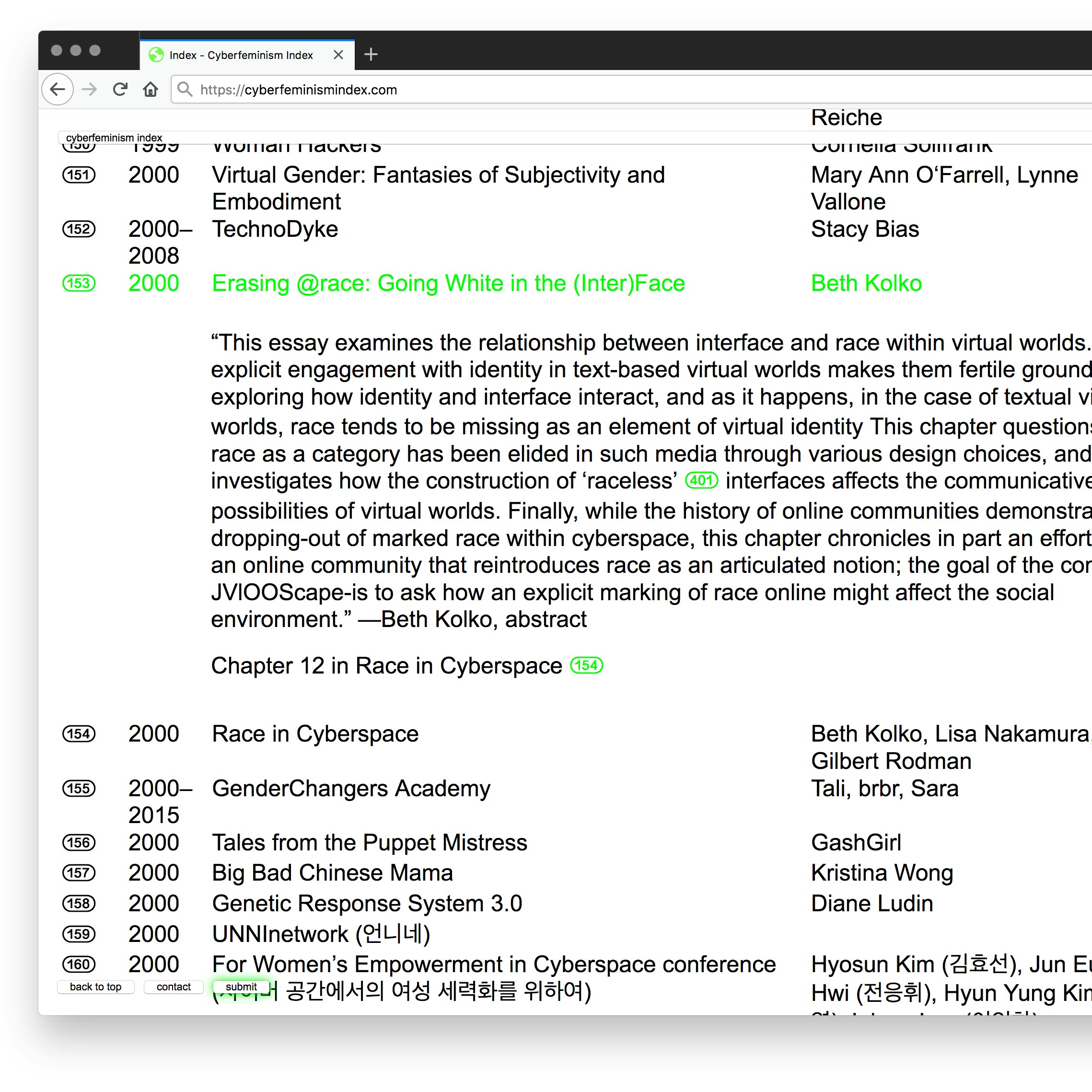The image size is (1092, 1092).
Task: Reload the page with refresh icon
Action: point(120,89)
